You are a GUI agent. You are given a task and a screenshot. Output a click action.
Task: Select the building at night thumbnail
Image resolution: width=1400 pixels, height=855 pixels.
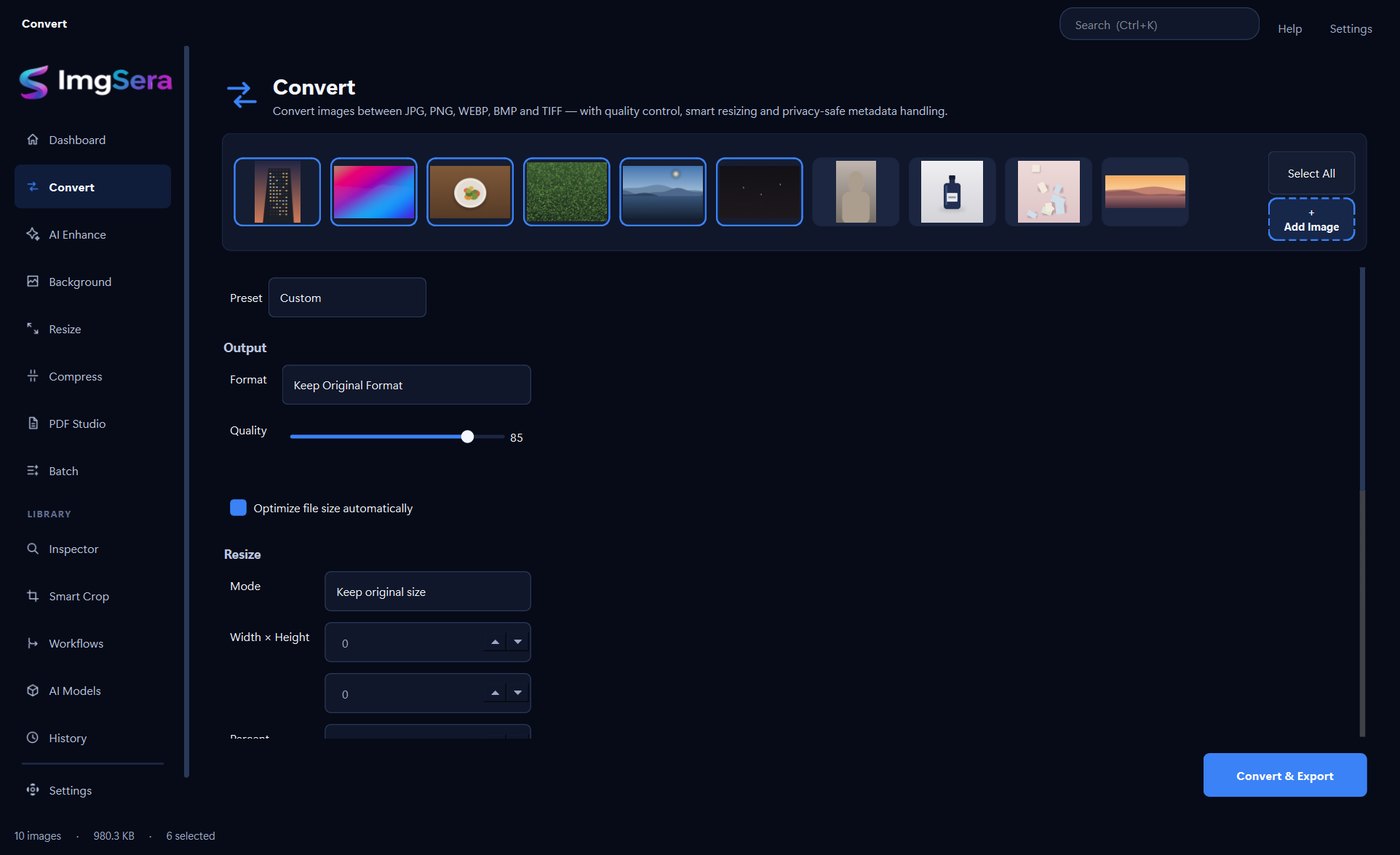click(x=277, y=192)
